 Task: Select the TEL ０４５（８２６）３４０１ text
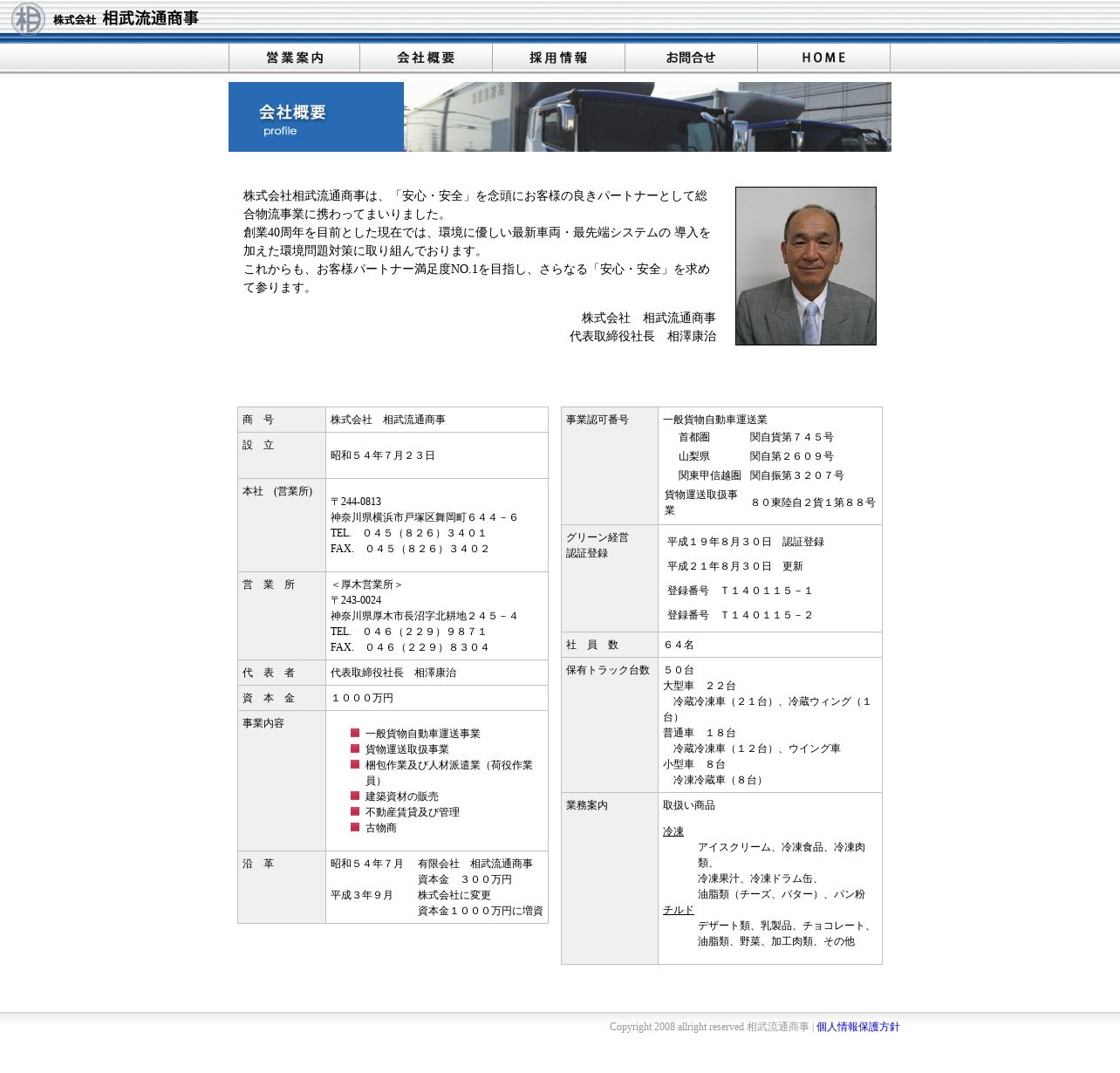(x=408, y=533)
